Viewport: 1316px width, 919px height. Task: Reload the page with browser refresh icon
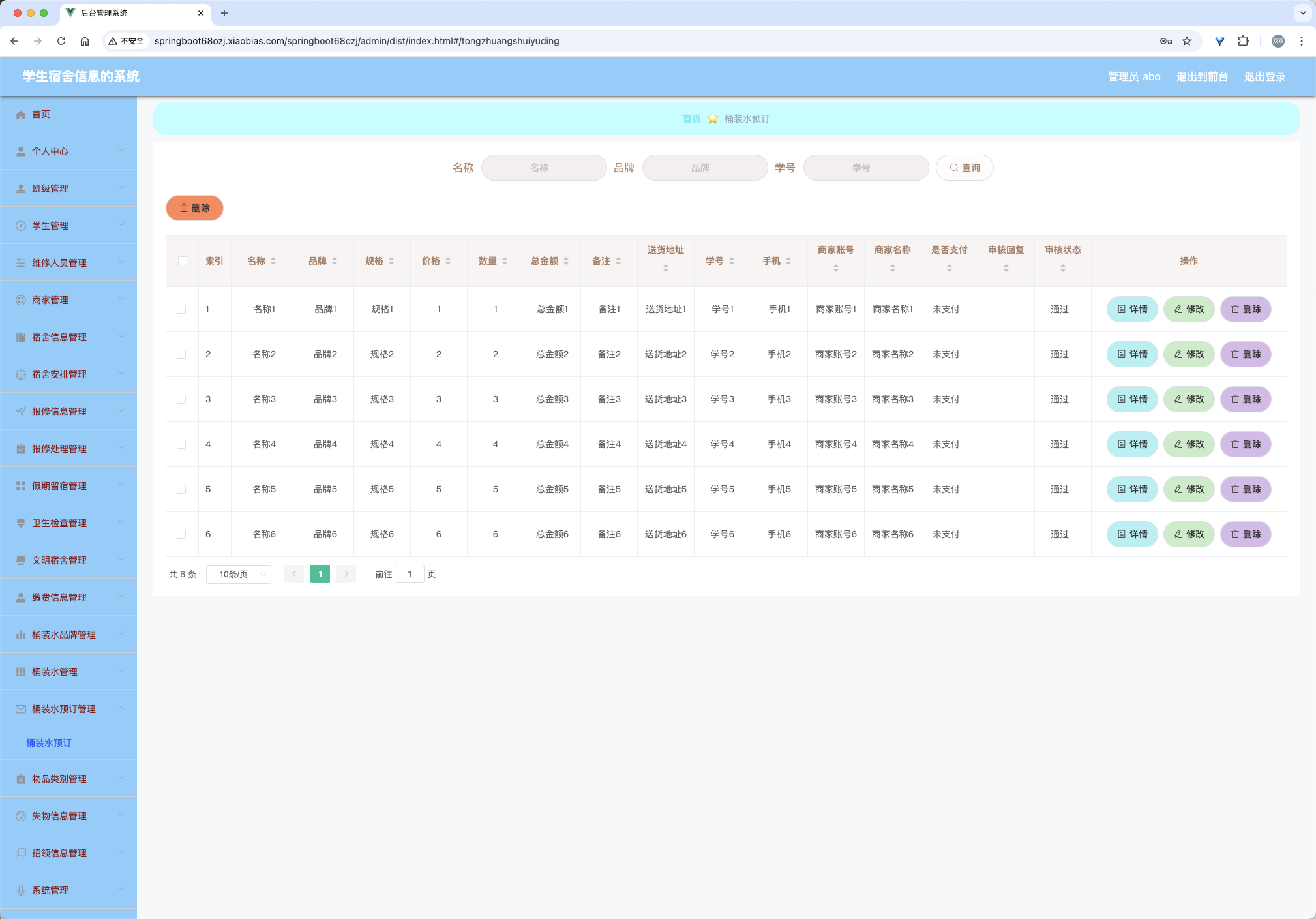[61, 41]
